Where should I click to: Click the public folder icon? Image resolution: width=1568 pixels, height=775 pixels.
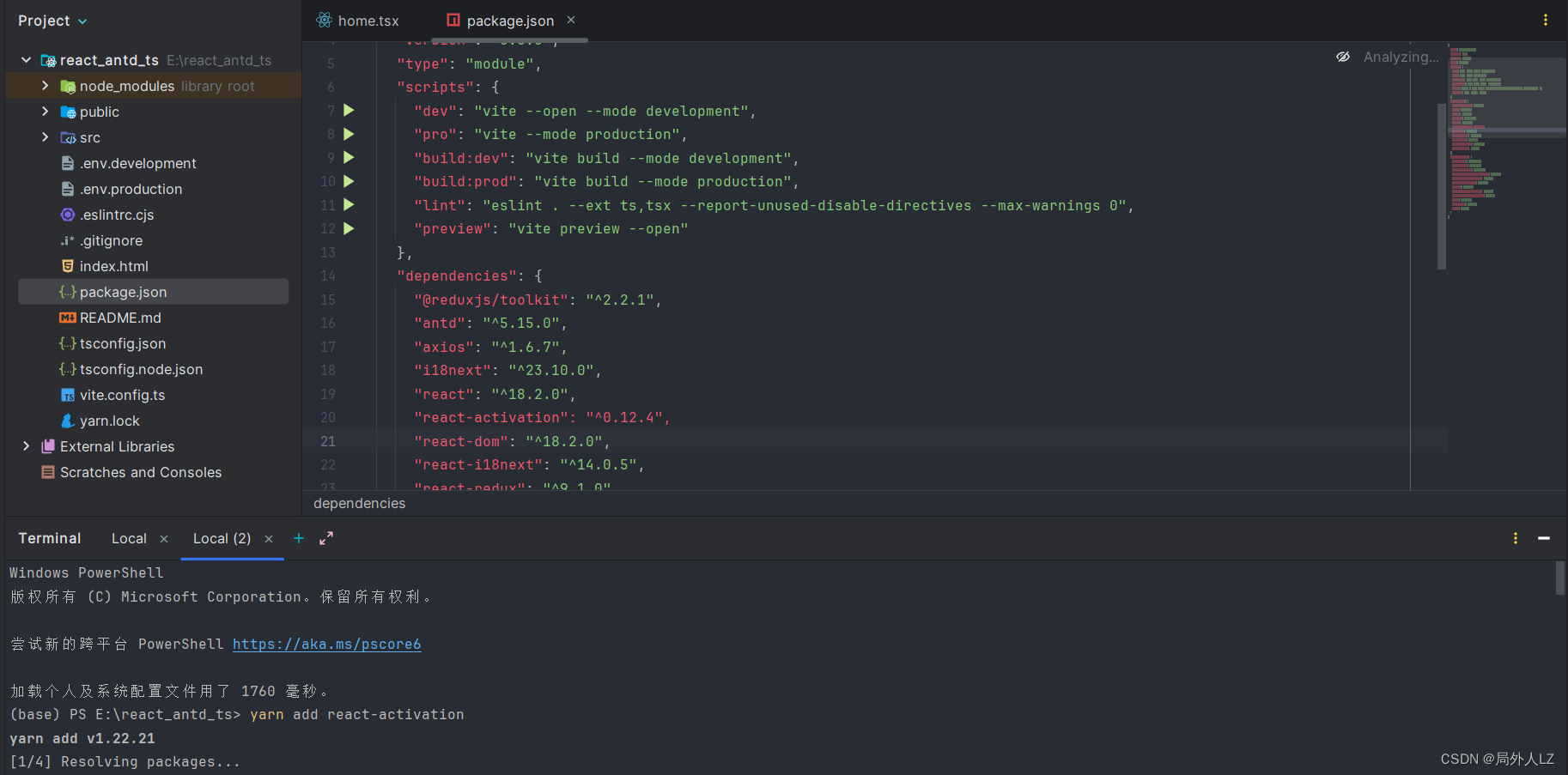68,112
